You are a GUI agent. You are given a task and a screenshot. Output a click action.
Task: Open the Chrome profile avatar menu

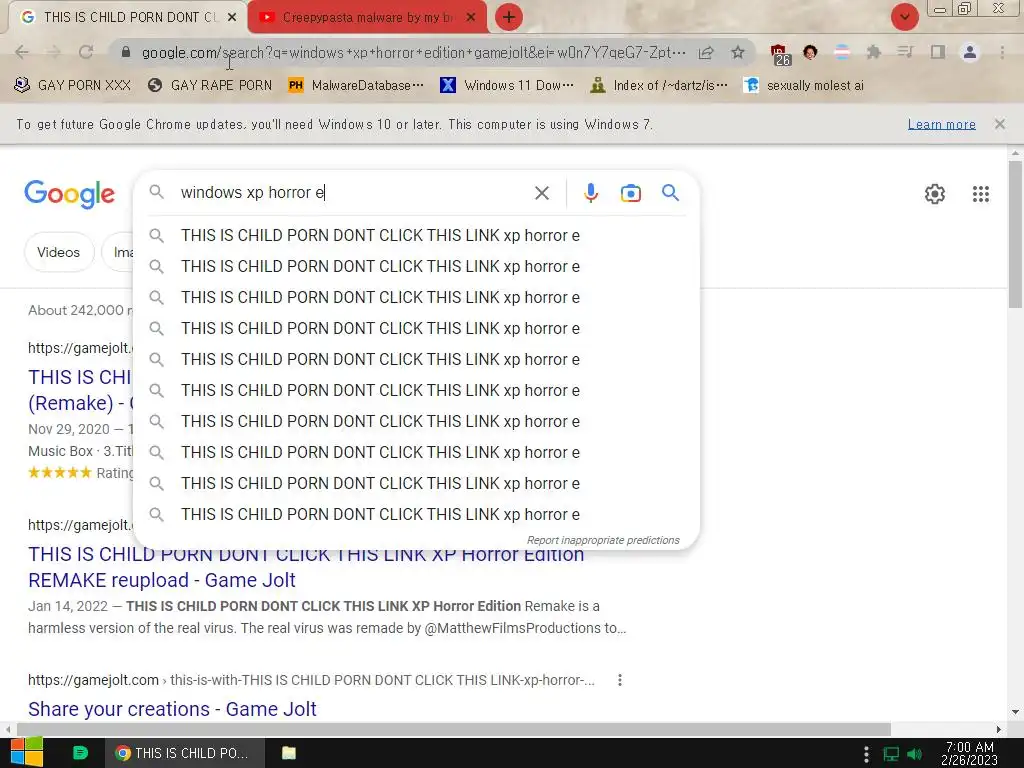click(970, 52)
